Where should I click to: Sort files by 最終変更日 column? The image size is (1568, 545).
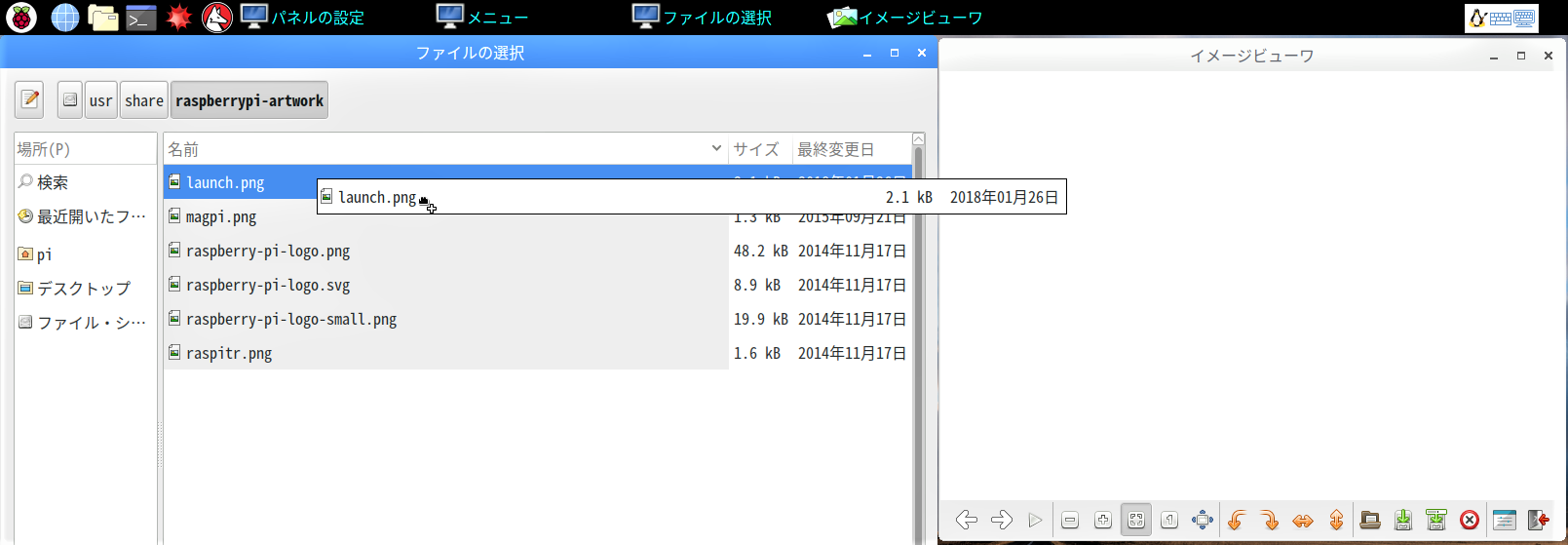point(851,149)
